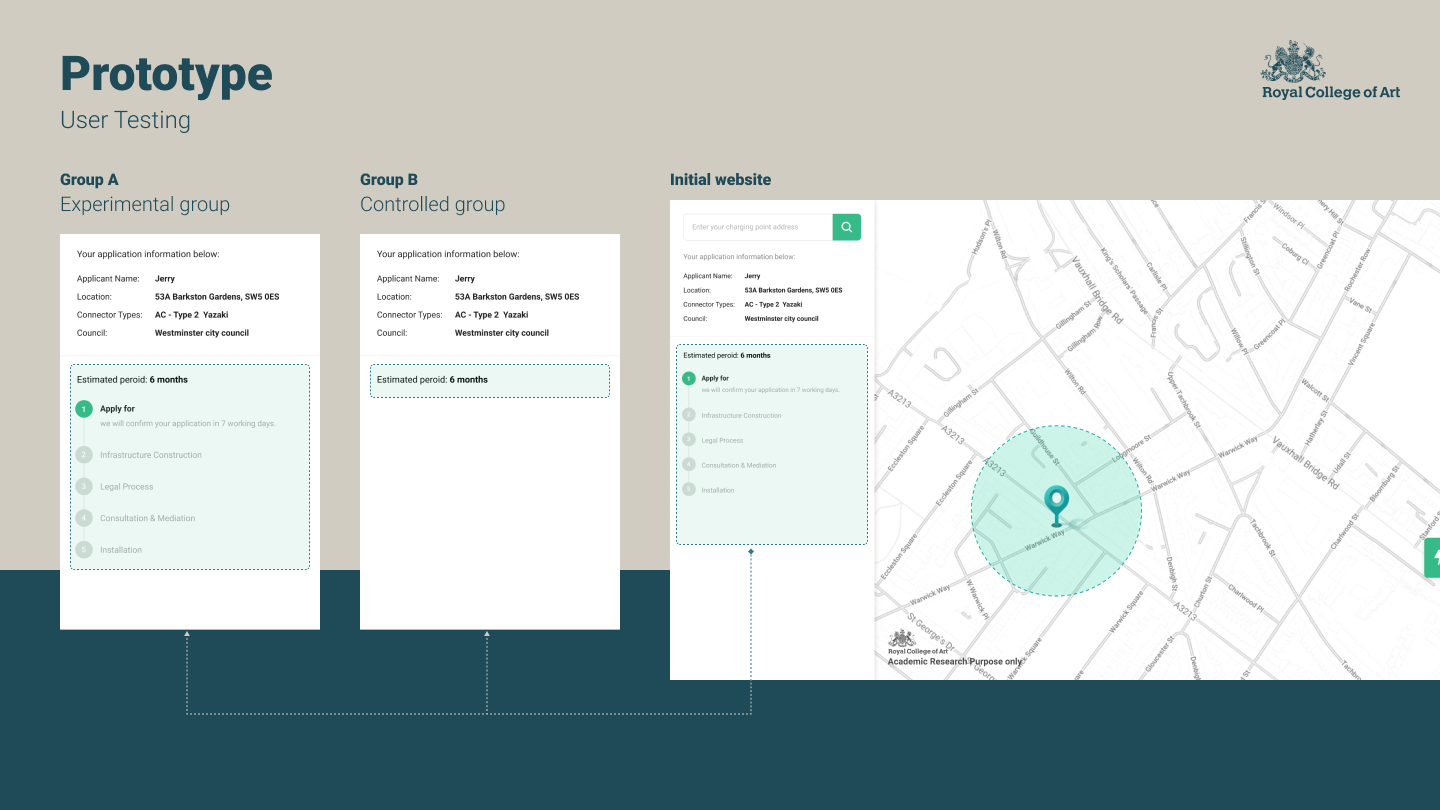1440x810 pixels.
Task: Click the green magnifier search button
Action: (x=846, y=227)
